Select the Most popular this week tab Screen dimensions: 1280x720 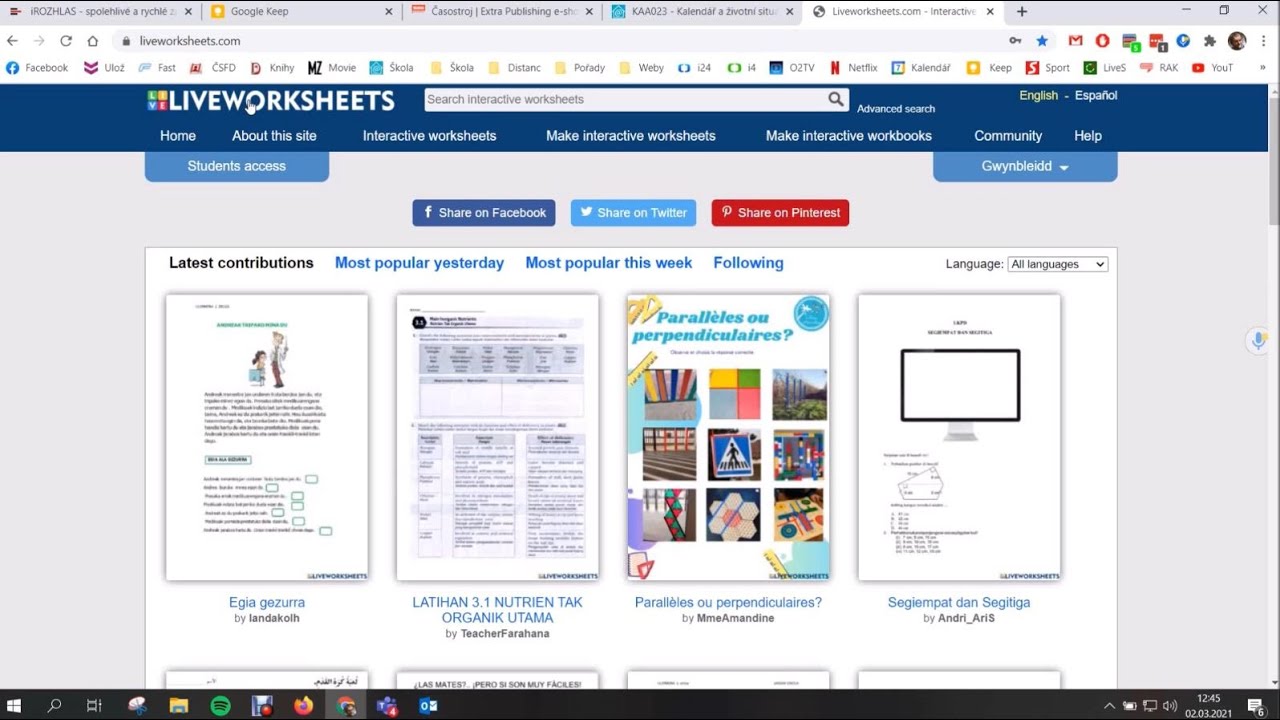tap(609, 263)
